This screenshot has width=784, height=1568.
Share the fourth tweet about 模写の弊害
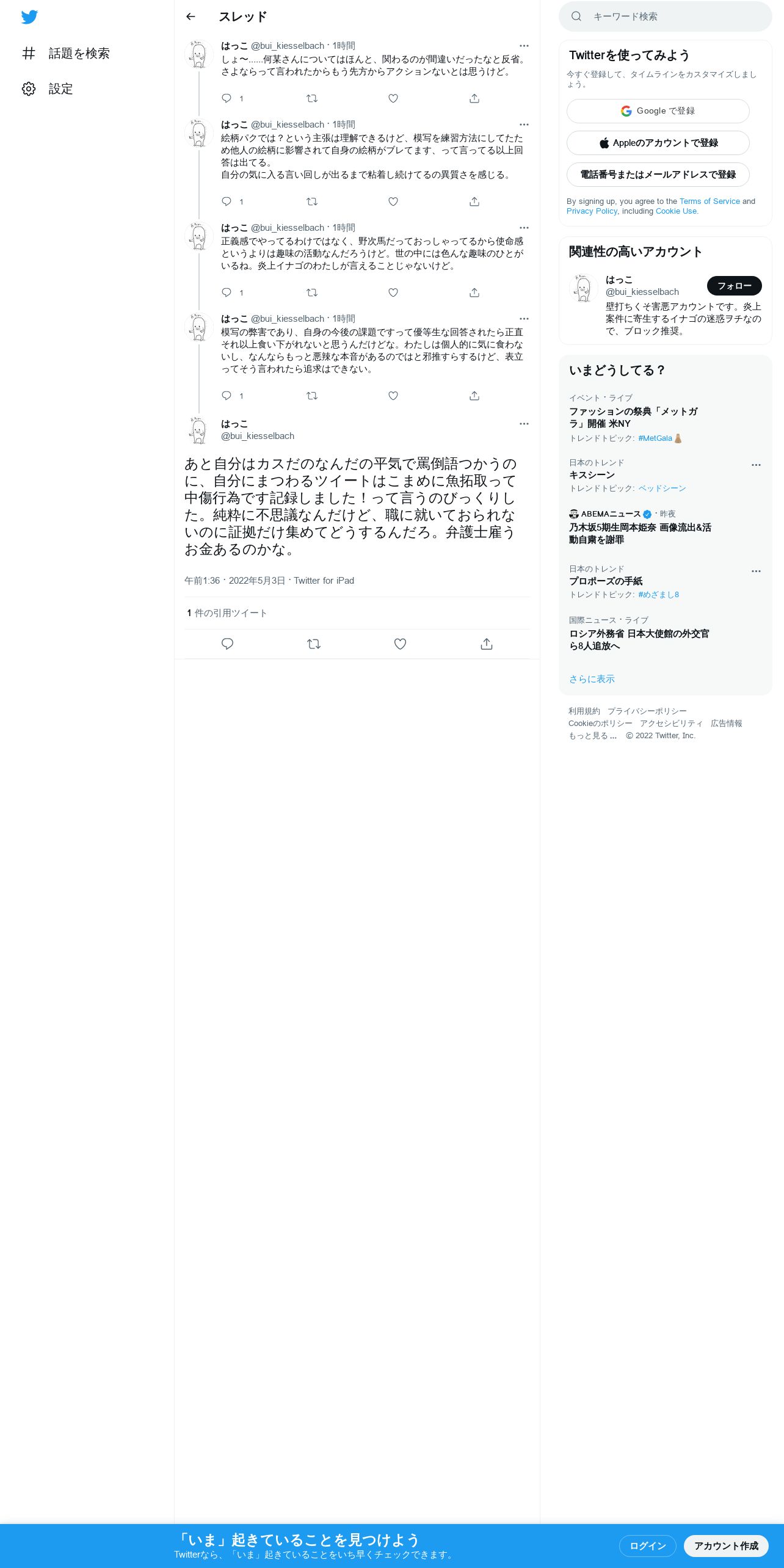[x=474, y=396]
